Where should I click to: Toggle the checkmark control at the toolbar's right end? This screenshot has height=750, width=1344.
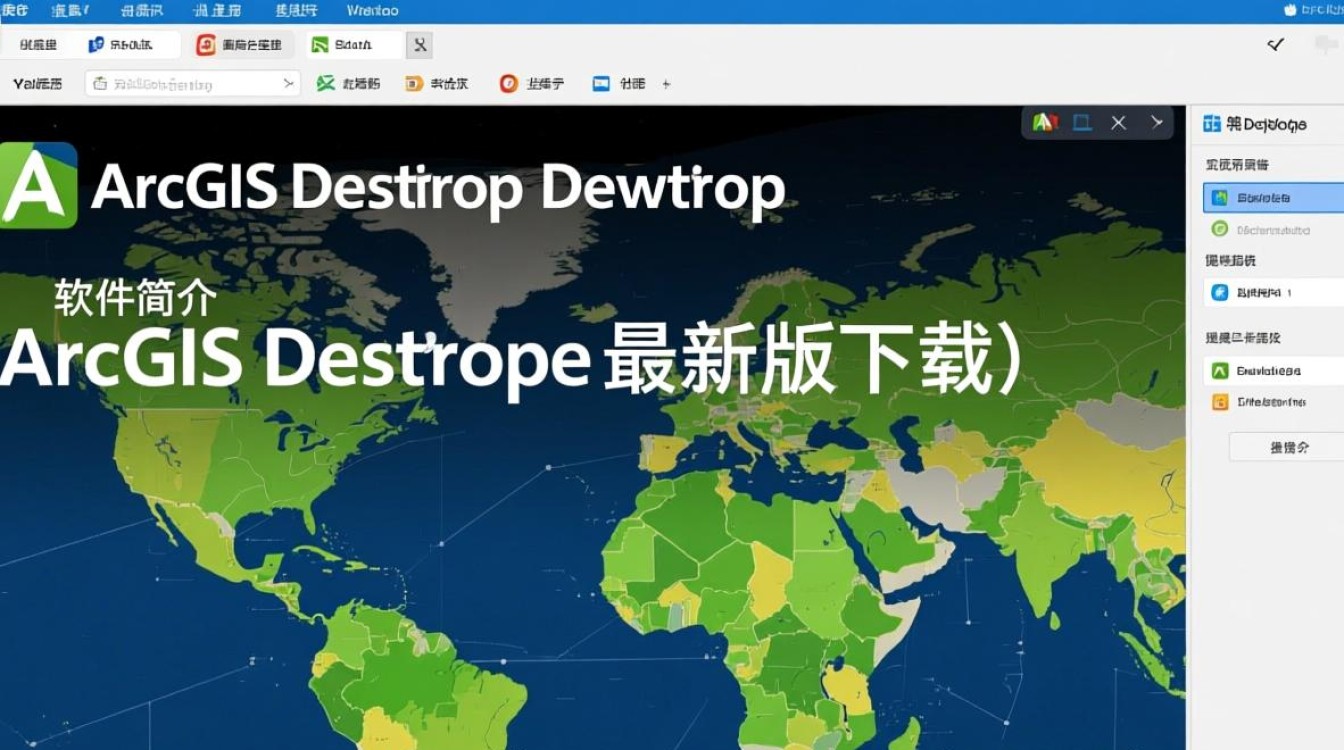(x=1275, y=44)
